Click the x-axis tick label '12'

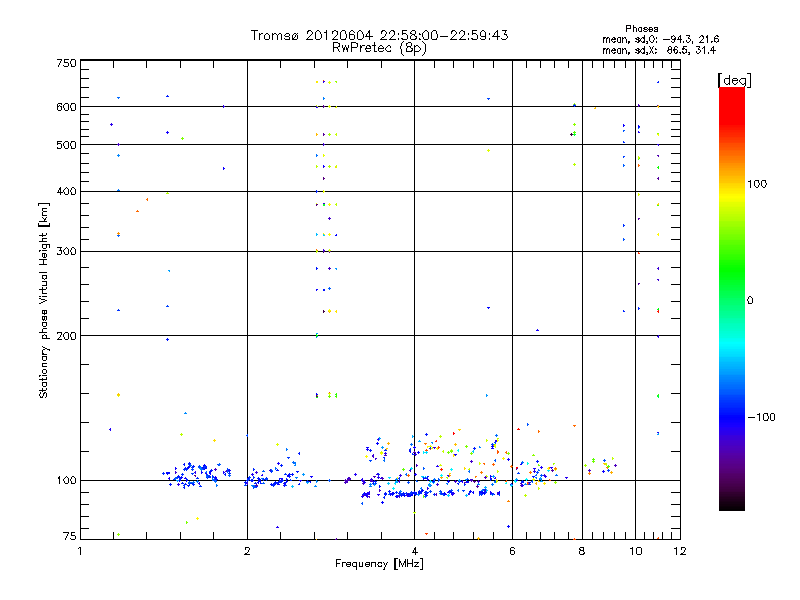click(680, 551)
